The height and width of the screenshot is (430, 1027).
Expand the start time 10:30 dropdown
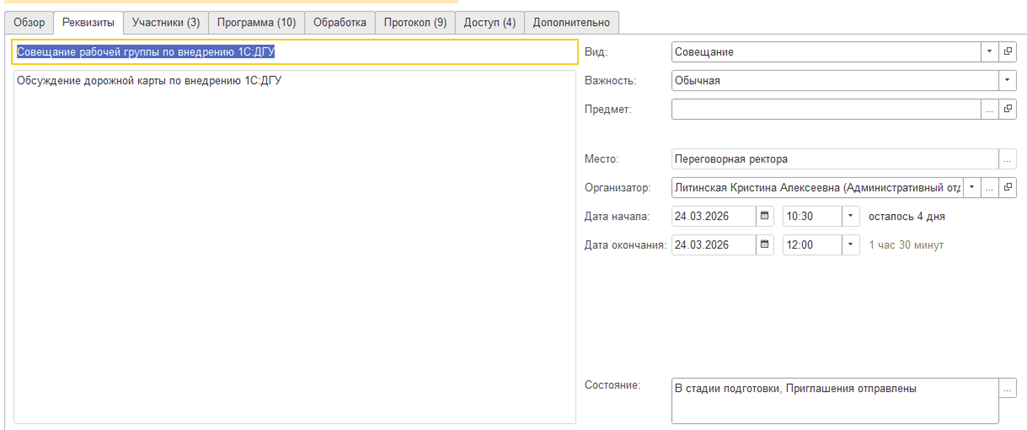coord(850,215)
